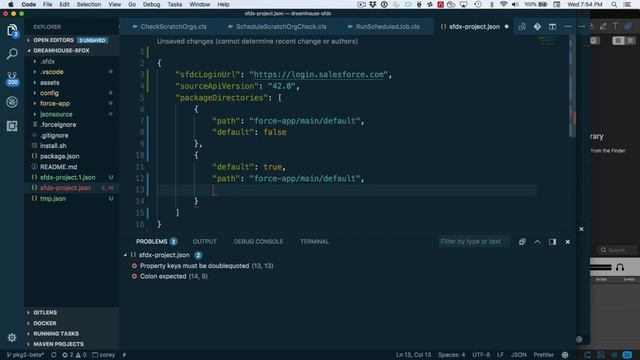640x360 pixels.
Task: Split the editor with split icon
Action: pos(552,27)
